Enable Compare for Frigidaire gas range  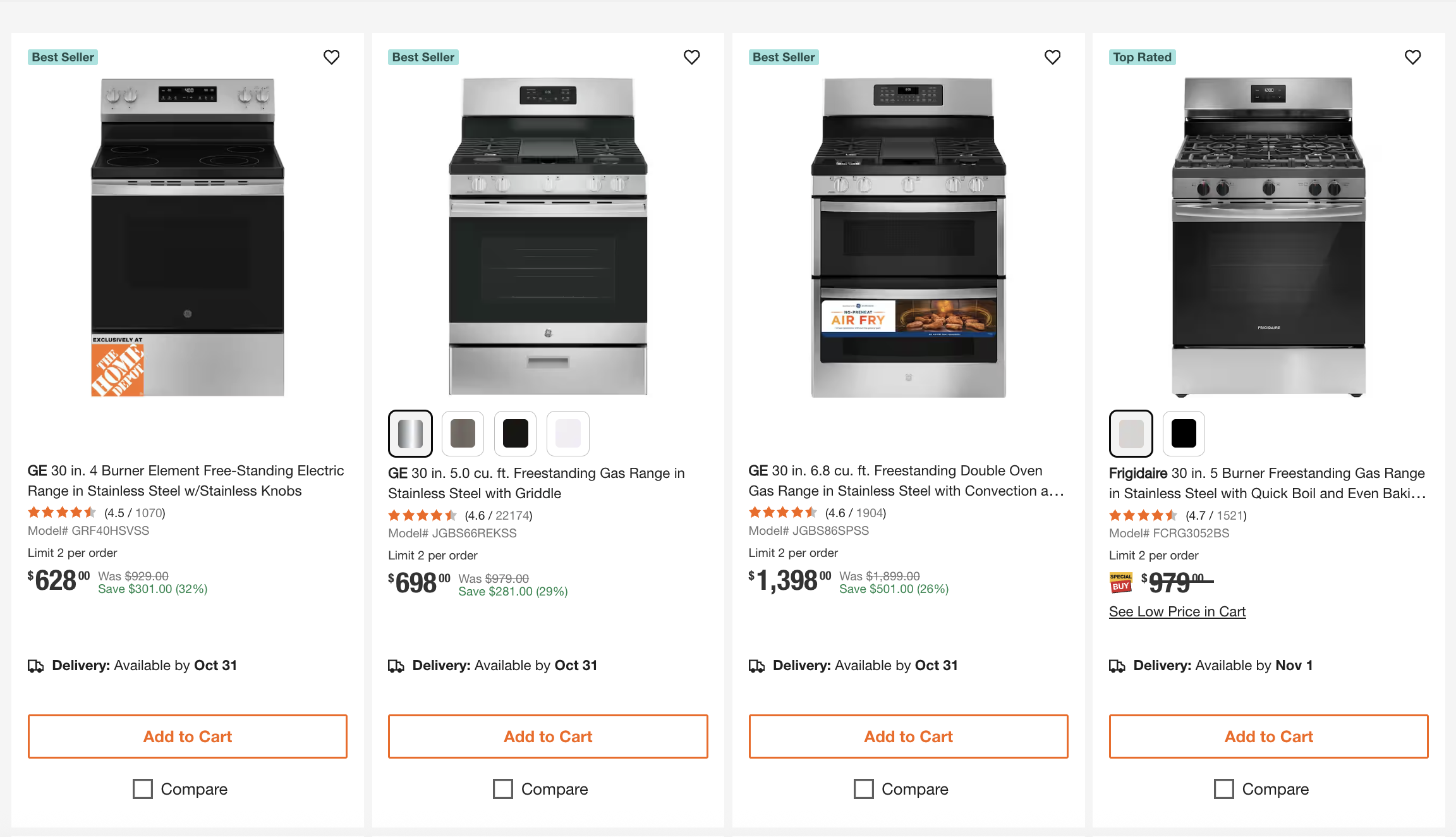pos(1224,789)
